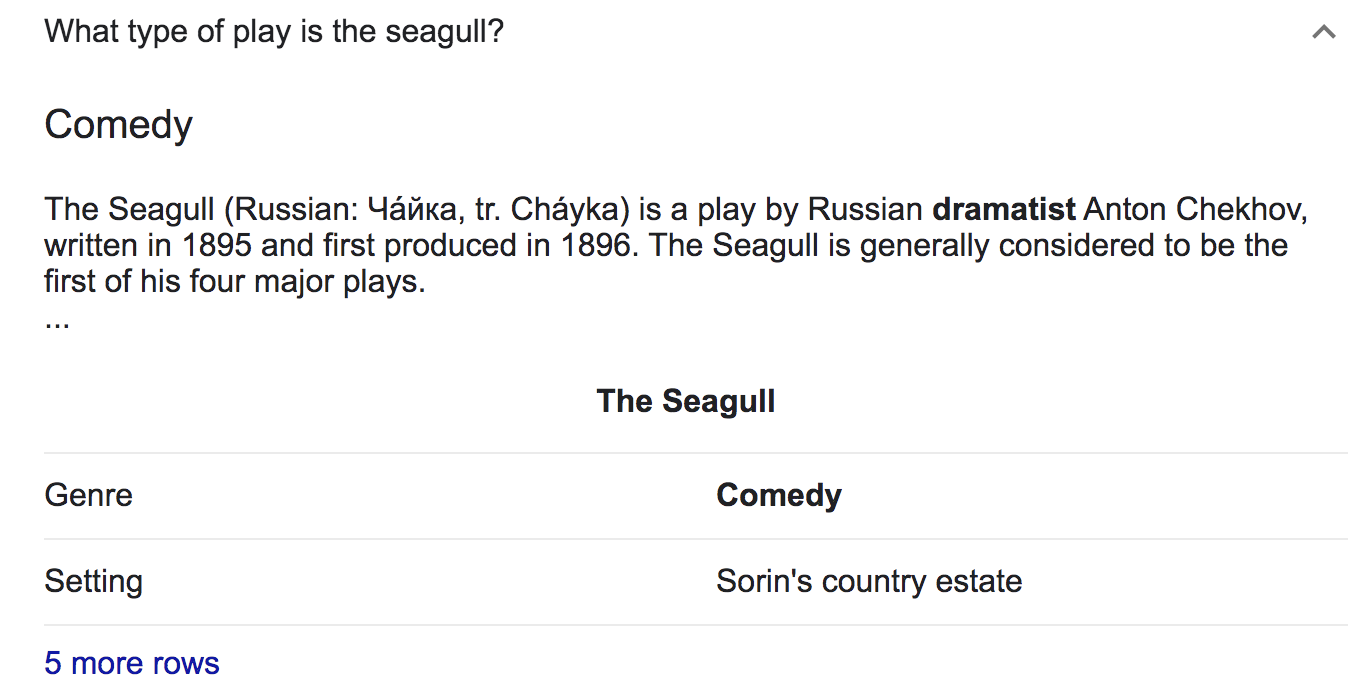
Task: Click the year "1896" in the text
Action: tap(598, 246)
